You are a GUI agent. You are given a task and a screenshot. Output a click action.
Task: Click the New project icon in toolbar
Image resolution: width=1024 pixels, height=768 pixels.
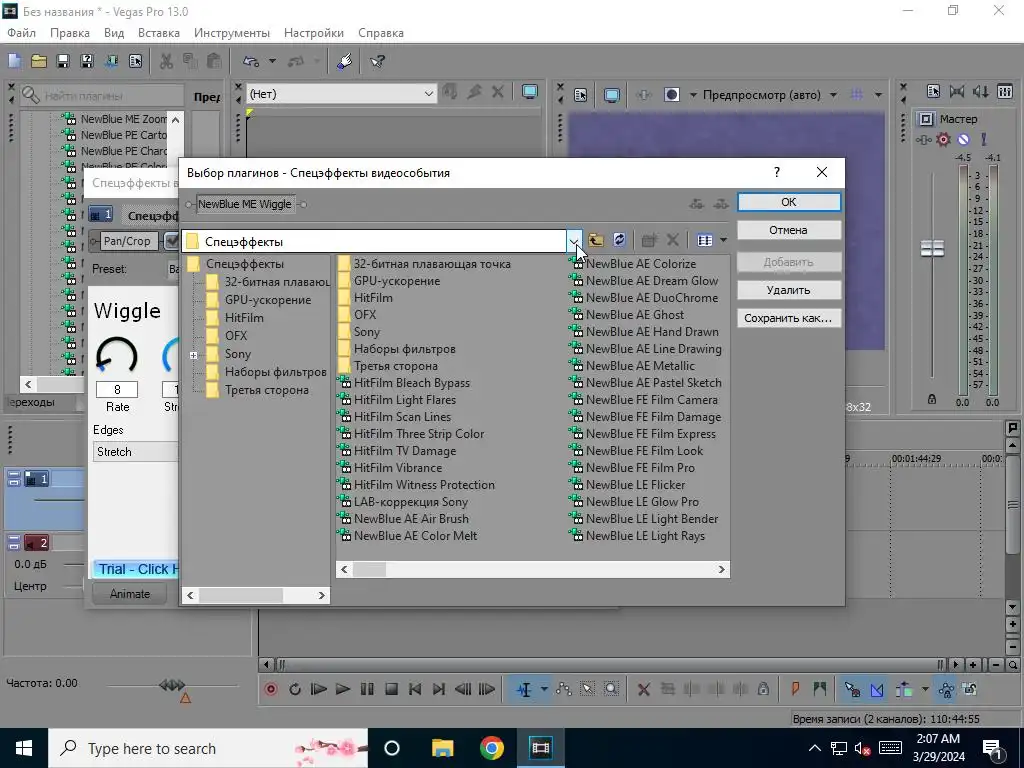pyautogui.click(x=14, y=61)
